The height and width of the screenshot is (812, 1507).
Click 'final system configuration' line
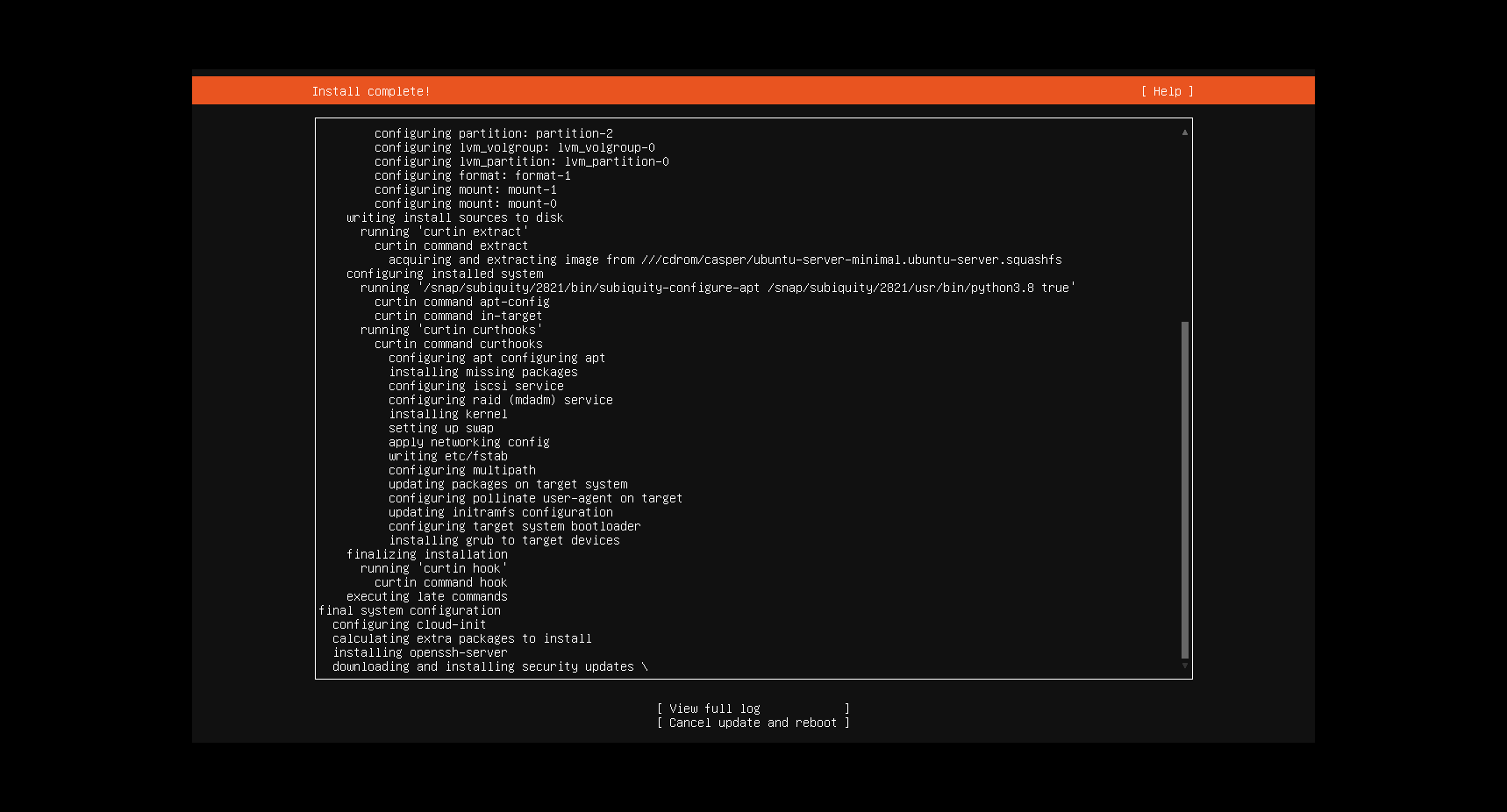coord(410,610)
